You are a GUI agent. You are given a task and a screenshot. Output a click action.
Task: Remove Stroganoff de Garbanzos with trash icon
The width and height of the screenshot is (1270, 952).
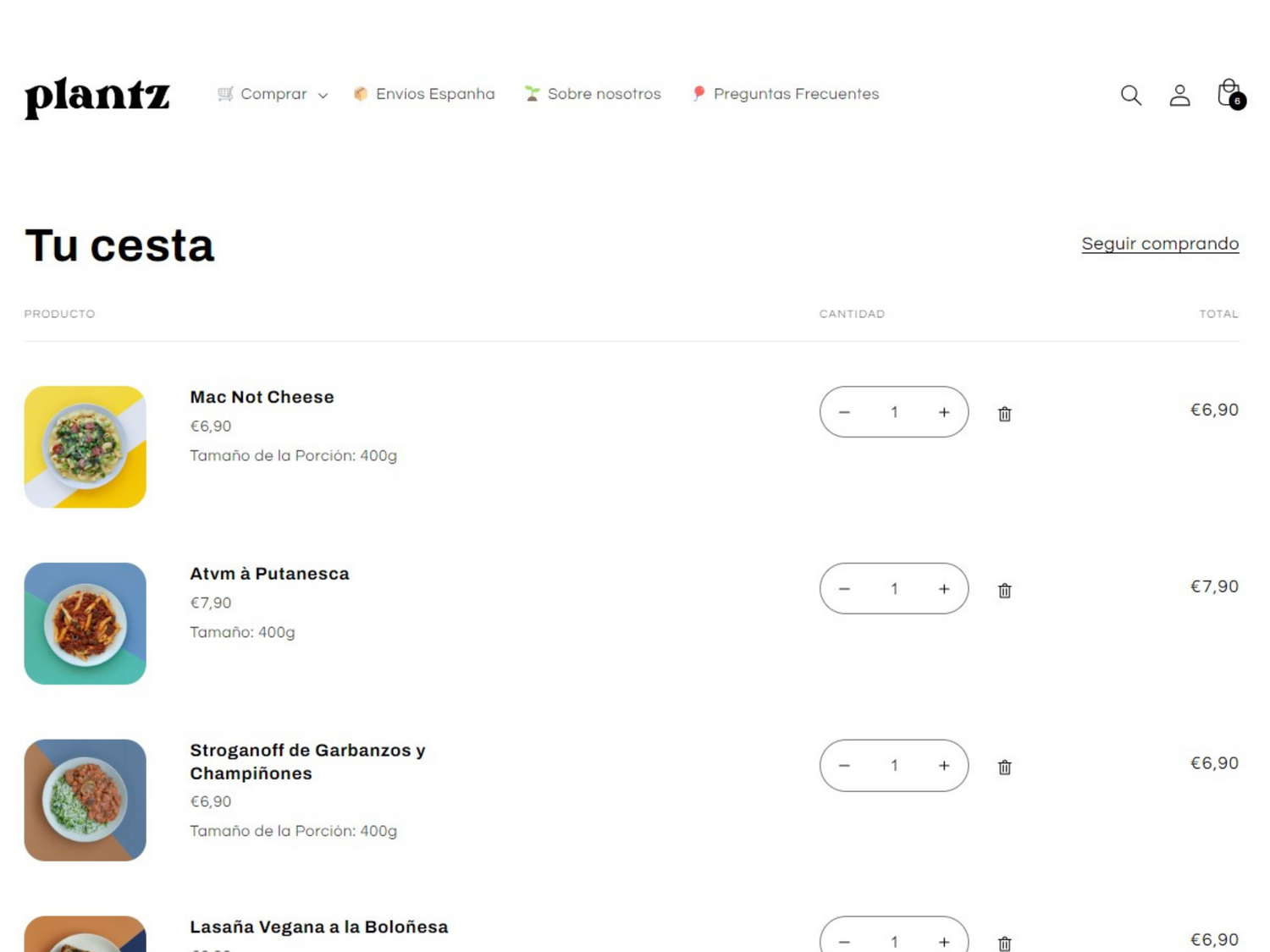point(1004,768)
